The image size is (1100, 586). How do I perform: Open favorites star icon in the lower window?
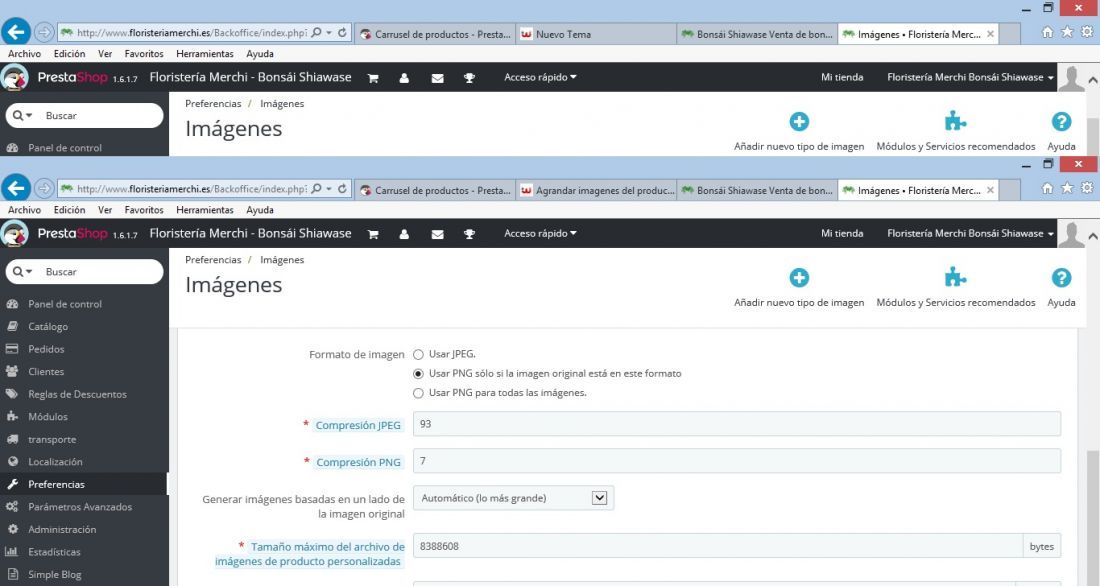1067,188
